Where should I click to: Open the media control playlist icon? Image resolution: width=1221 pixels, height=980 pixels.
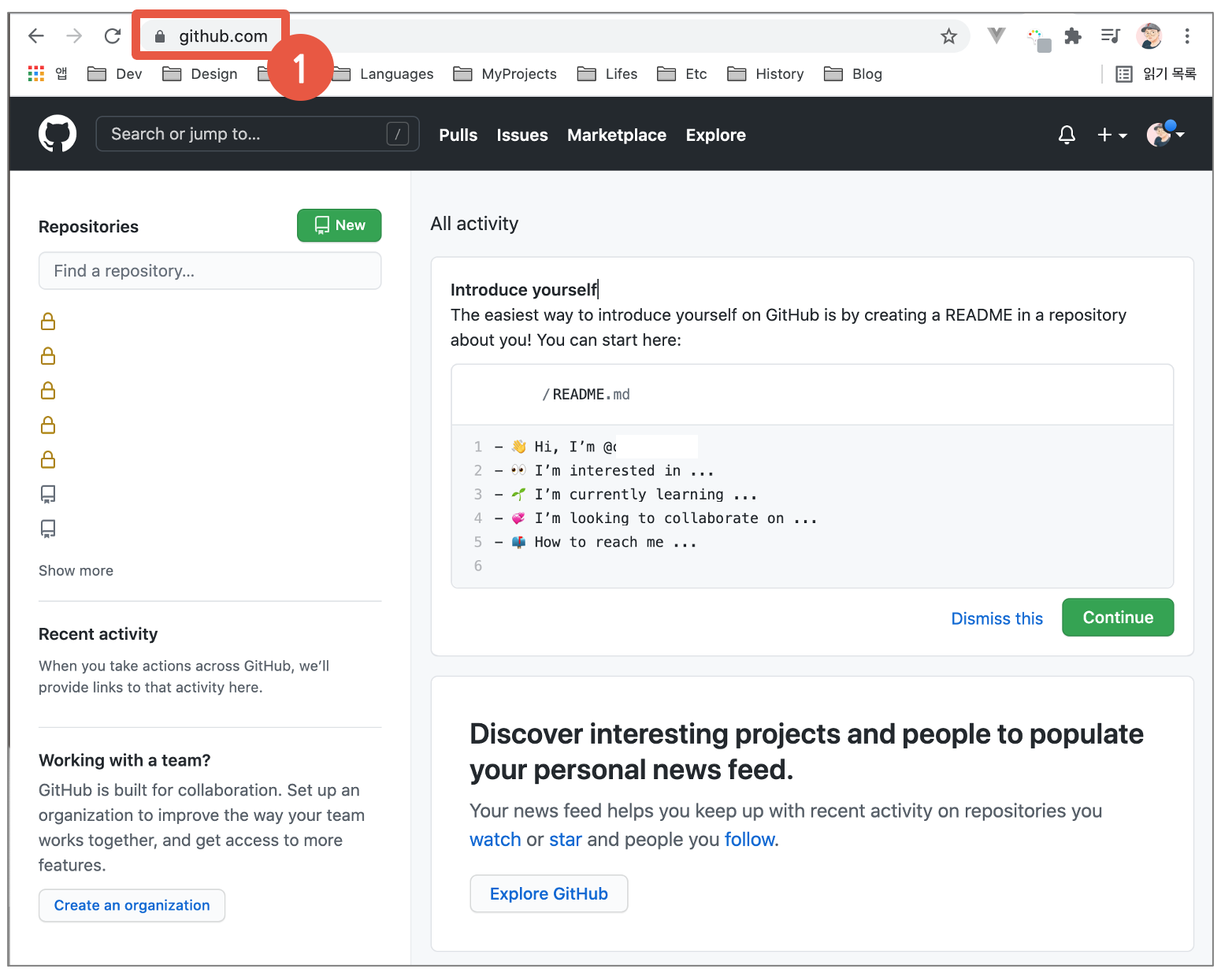(x=1111, y=35)
